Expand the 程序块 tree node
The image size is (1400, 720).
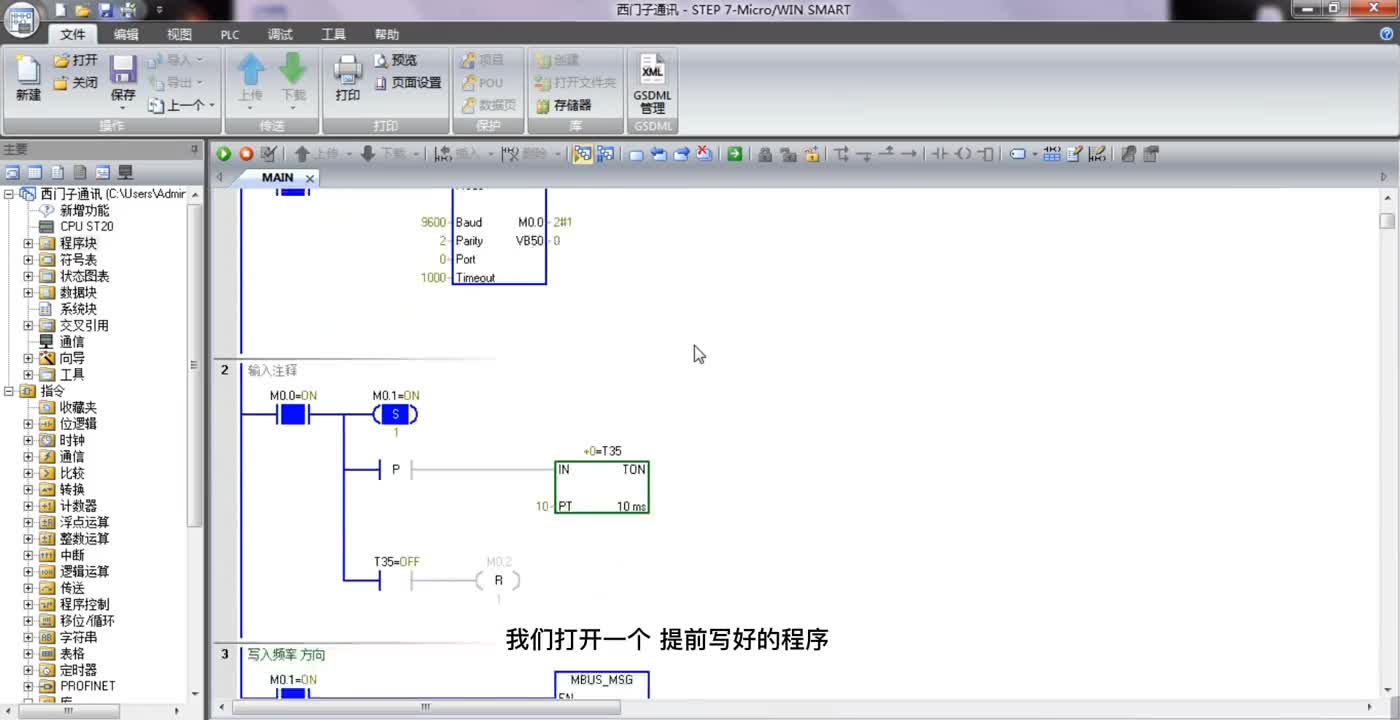28,243
